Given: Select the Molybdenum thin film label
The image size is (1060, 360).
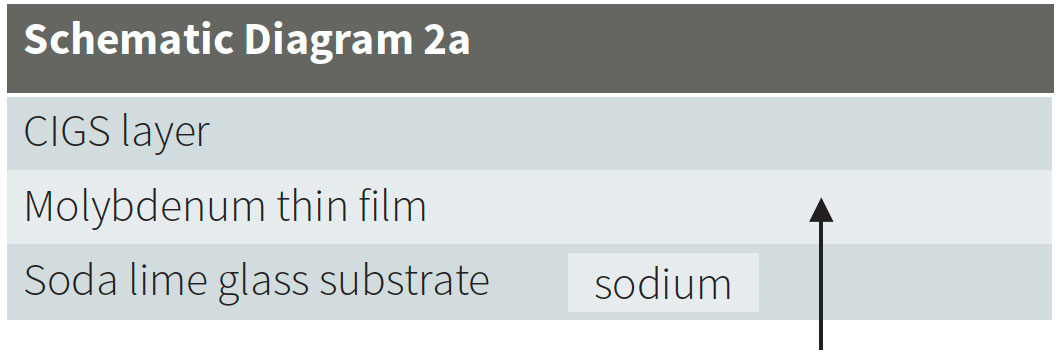Looking at the screenshot, I should click(x=225, y=206).
